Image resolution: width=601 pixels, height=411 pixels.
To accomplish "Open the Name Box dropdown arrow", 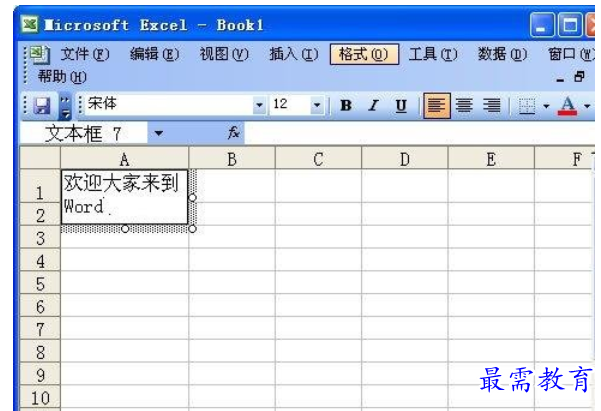I will pos(158,133).
